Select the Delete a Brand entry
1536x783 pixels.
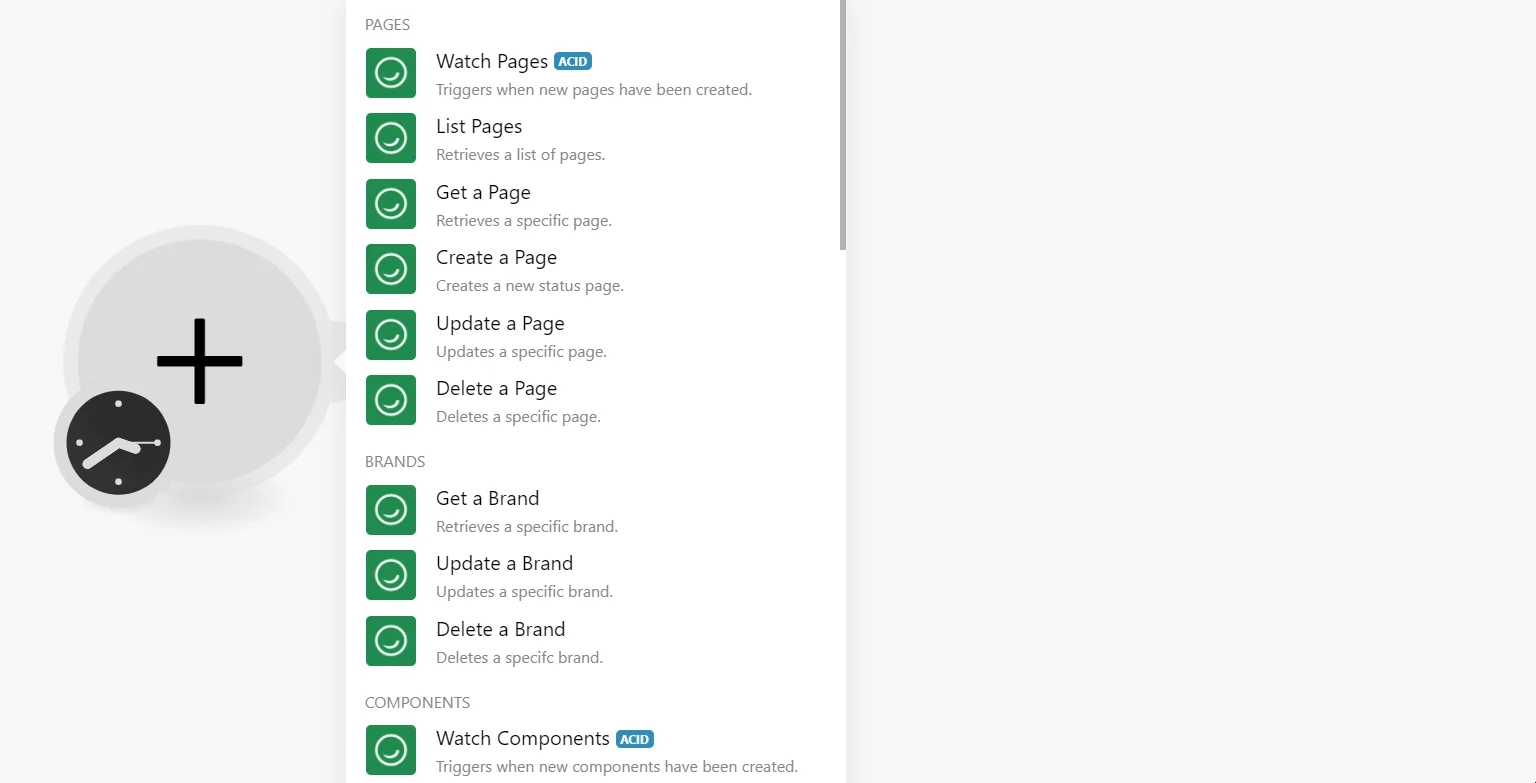(596, 641)
